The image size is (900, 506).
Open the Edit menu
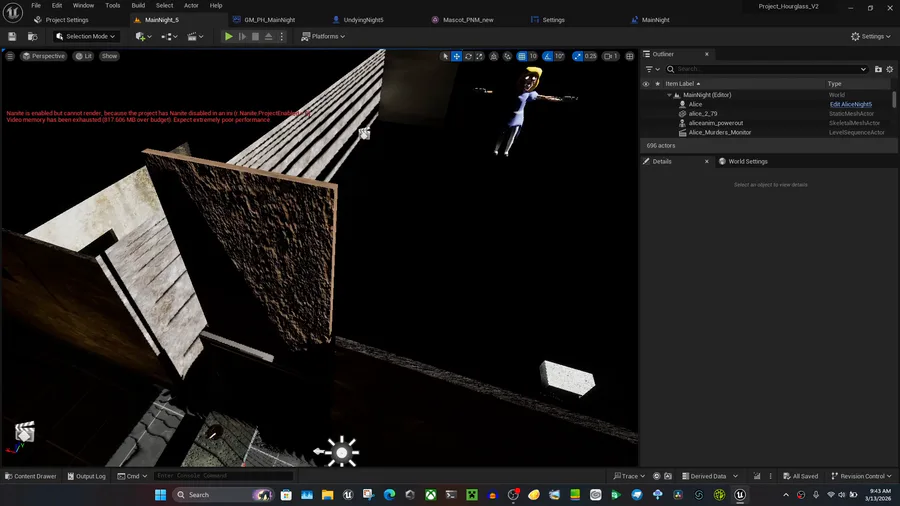(x=57, y=5)
